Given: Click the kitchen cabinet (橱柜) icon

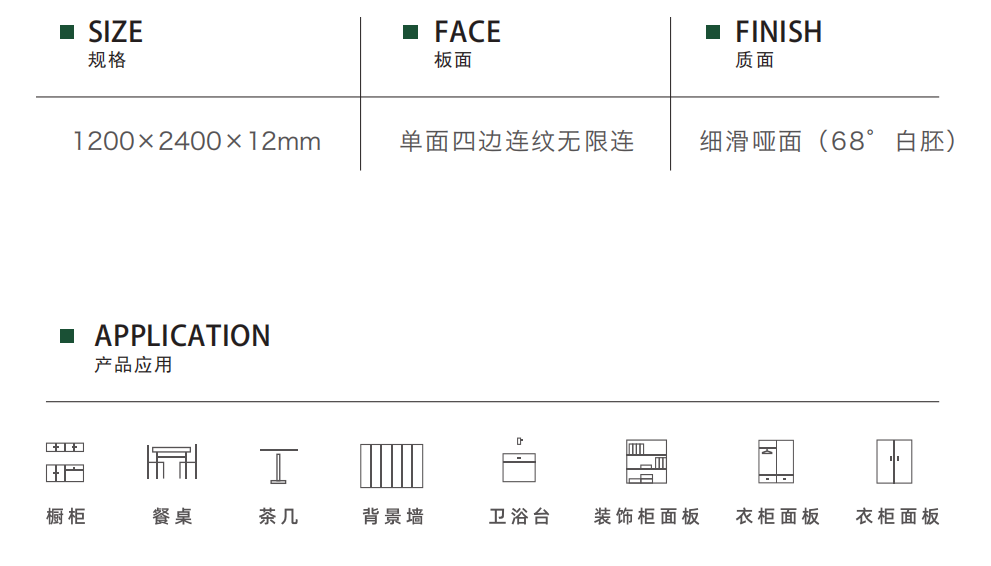Looking at the screenshot, I should 65,462.
